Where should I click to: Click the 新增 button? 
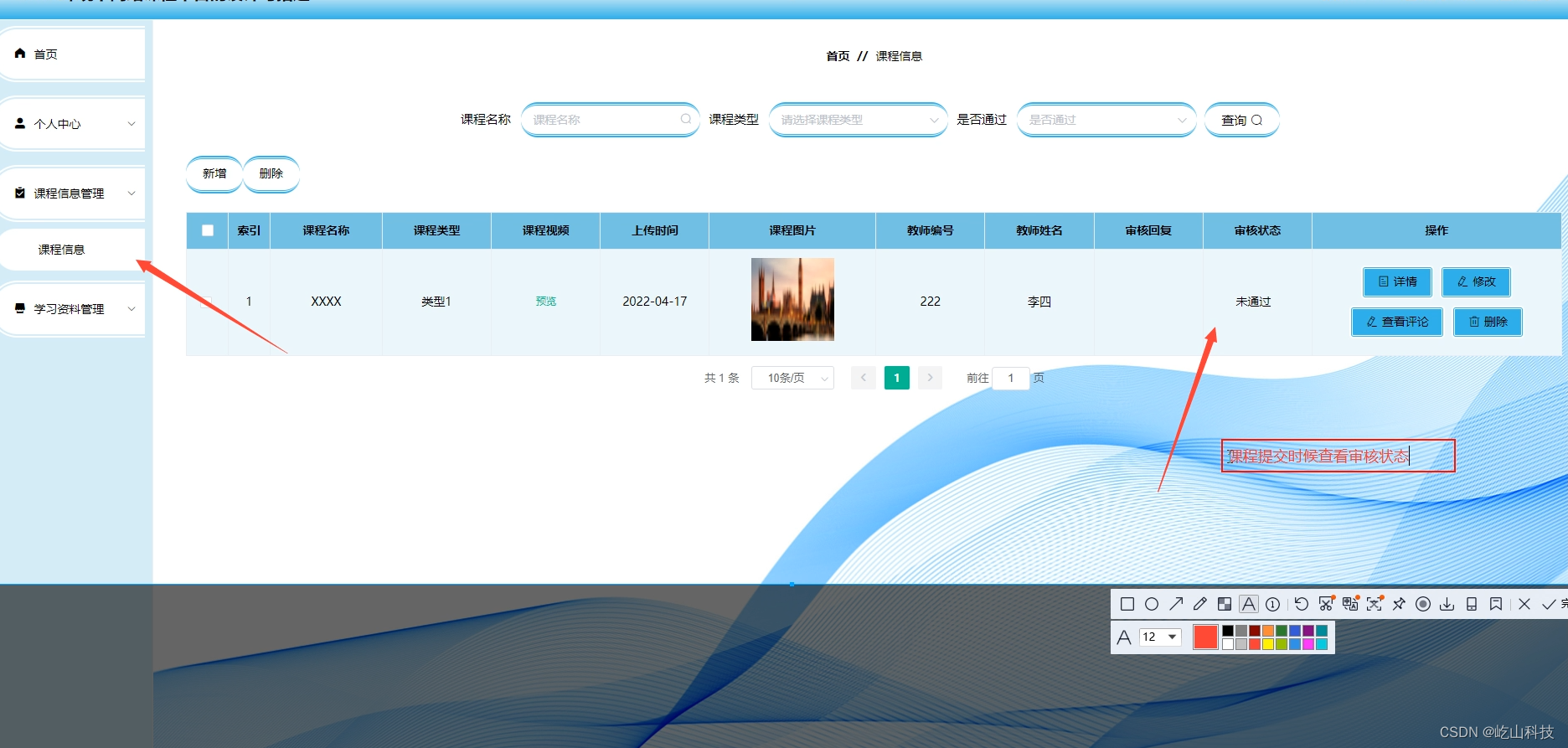(x=214, y=173)
